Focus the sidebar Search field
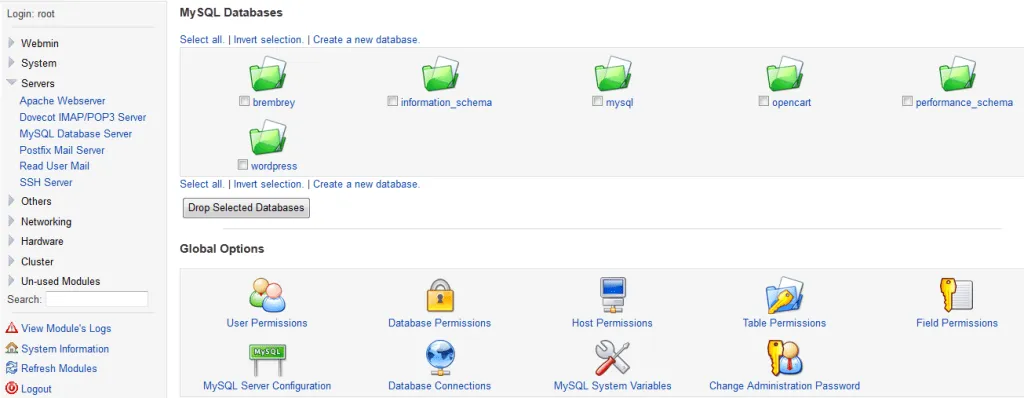 coord(97,299)
